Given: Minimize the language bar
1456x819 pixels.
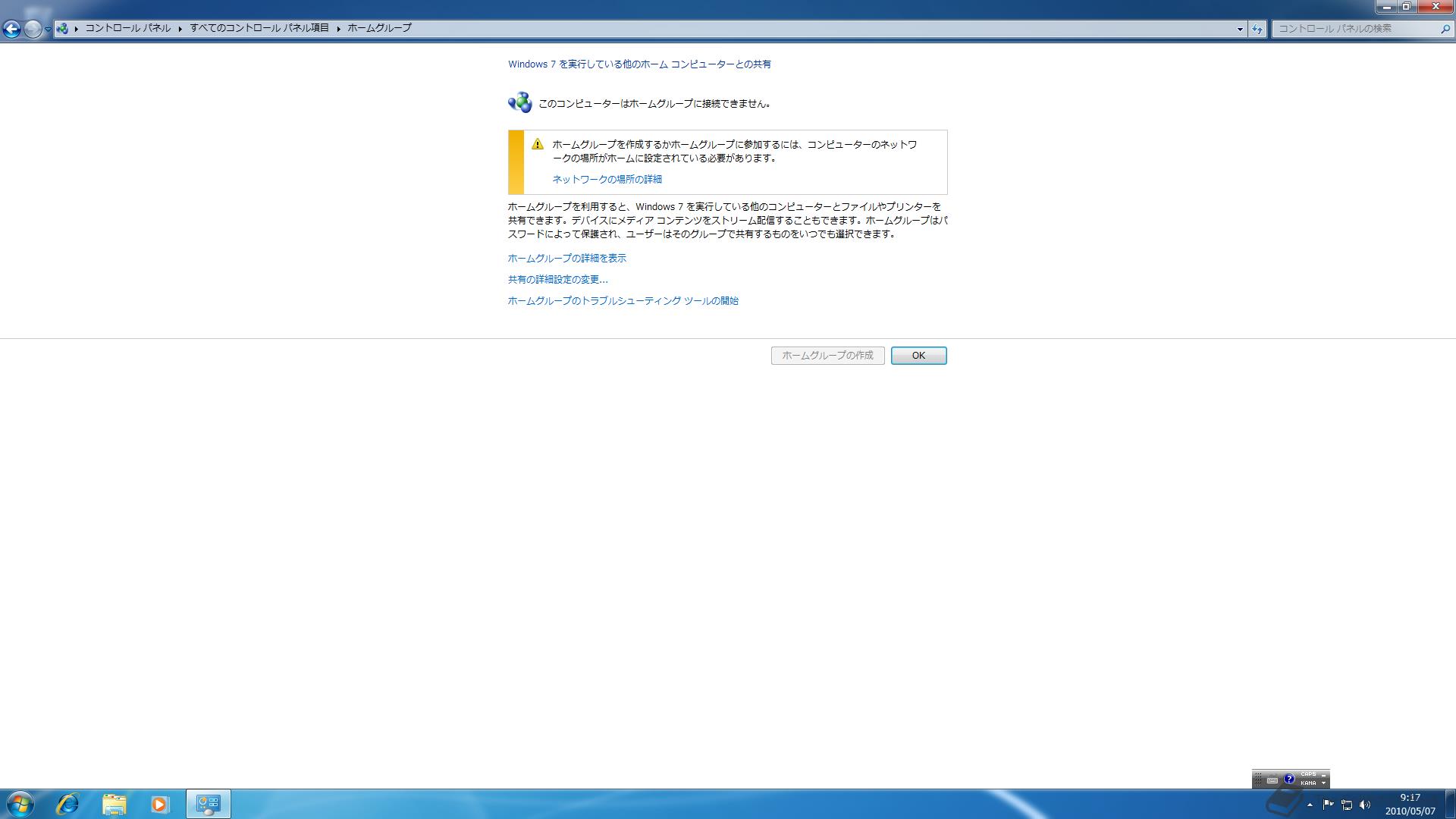Looking at the screenshot, I should 1324,775.
